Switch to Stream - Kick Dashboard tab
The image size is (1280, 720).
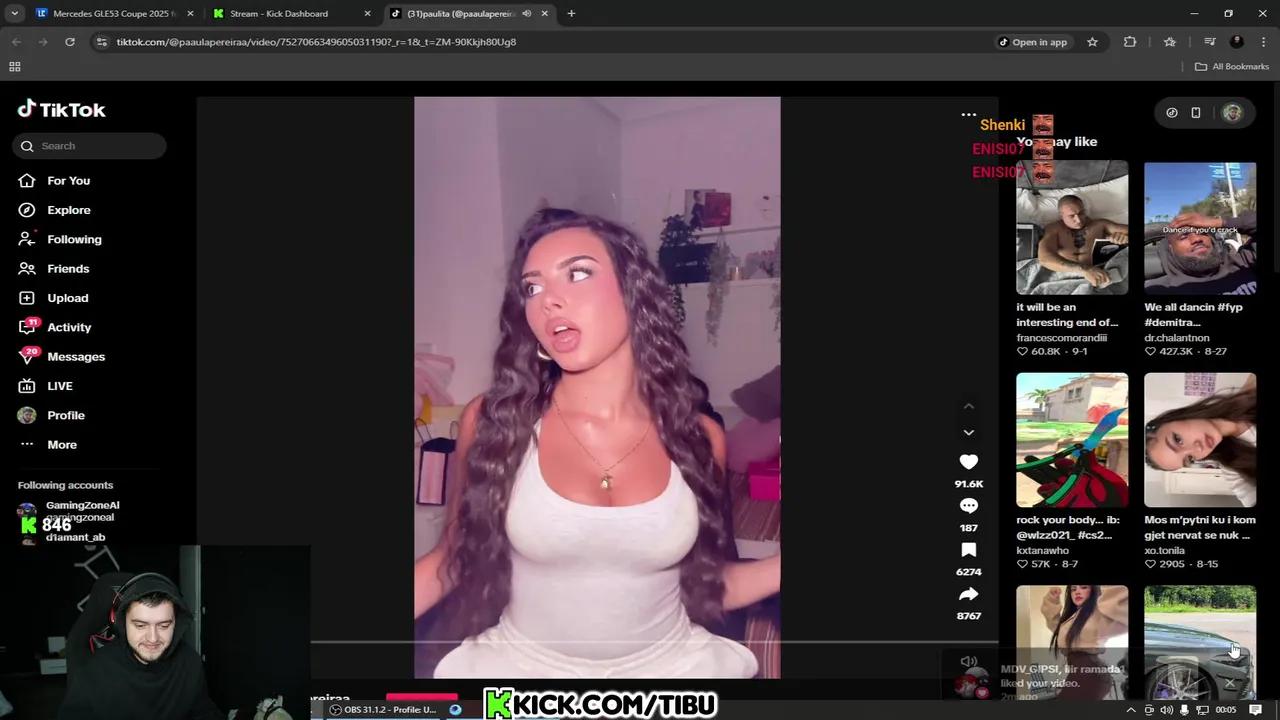[279, 14]
